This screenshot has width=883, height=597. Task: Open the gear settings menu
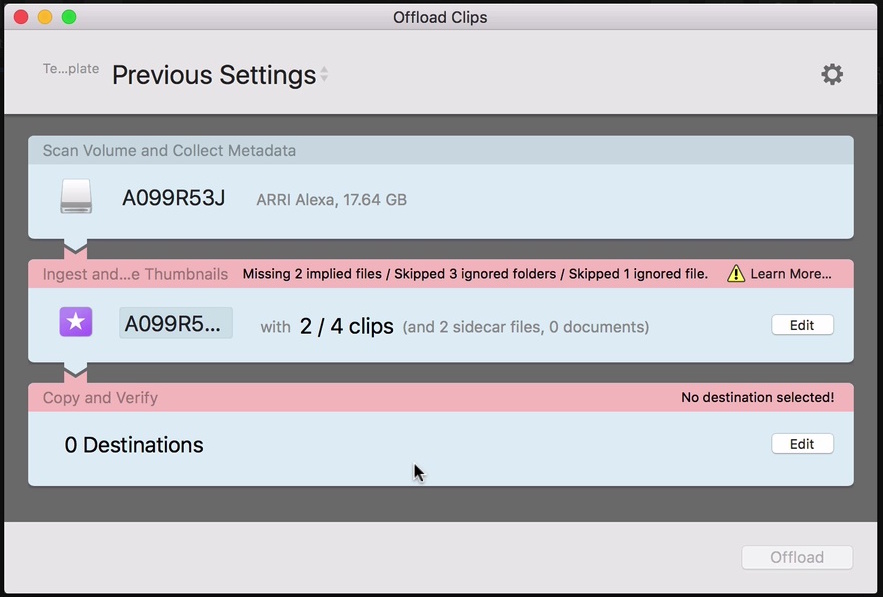[832, 74]
